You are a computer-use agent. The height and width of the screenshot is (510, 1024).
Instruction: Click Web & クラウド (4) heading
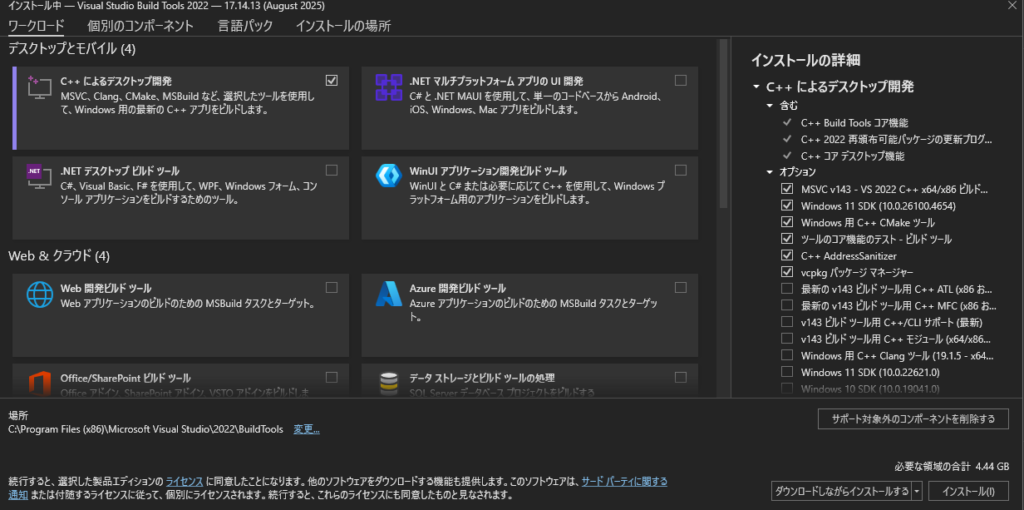[x=59, y=256]
